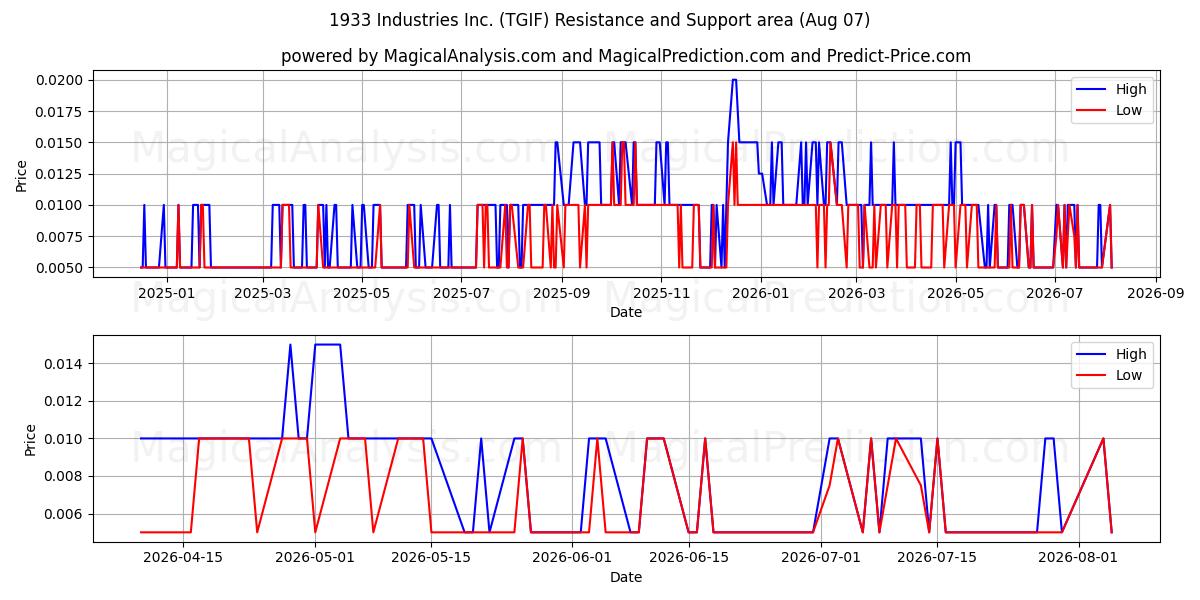This screenshot has height=600, width=1200.
Task: Click the 2026-05-01 date tick label
Action: click(315, 558)
